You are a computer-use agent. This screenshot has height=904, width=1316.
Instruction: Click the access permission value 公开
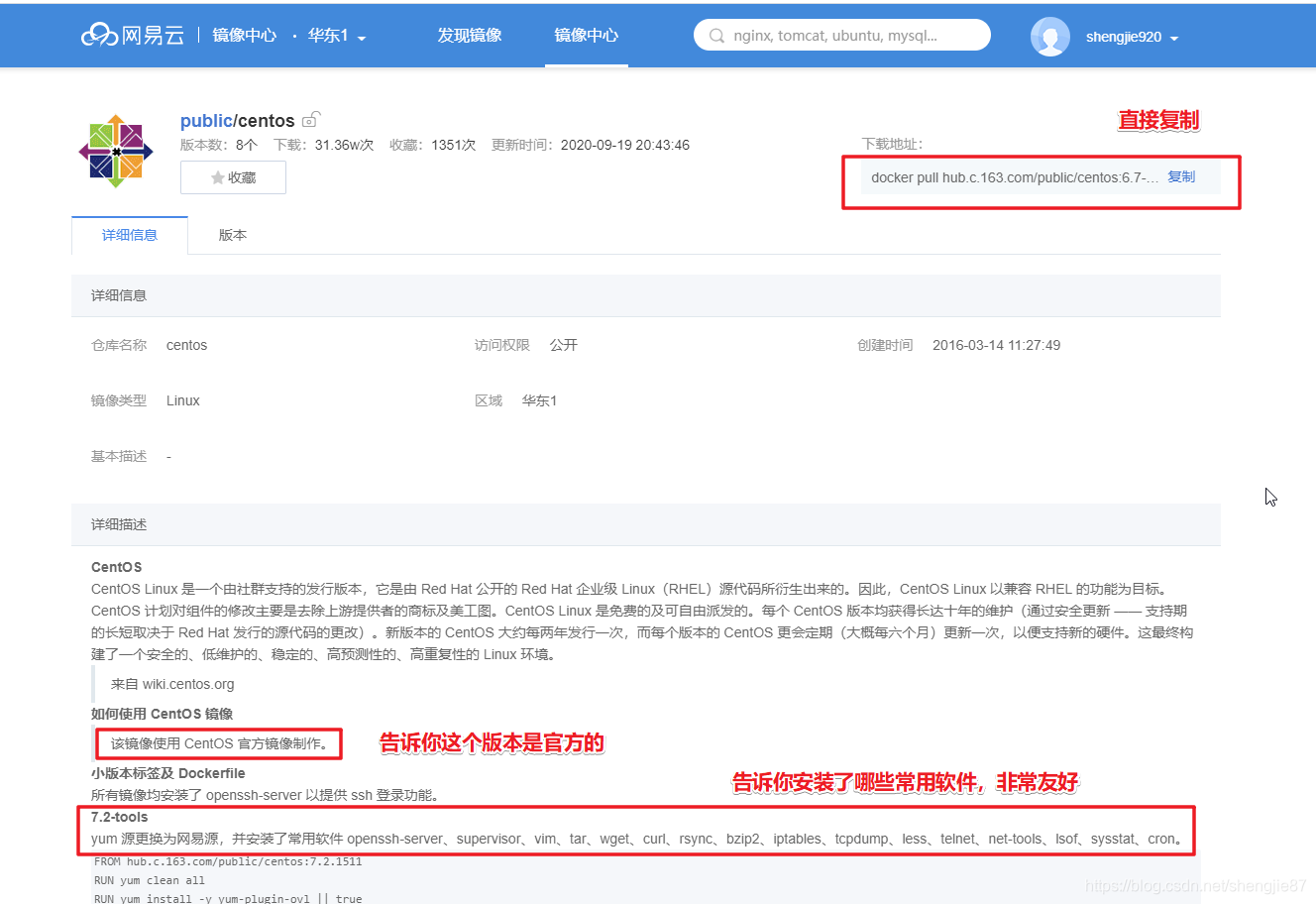tap(564, 345)
